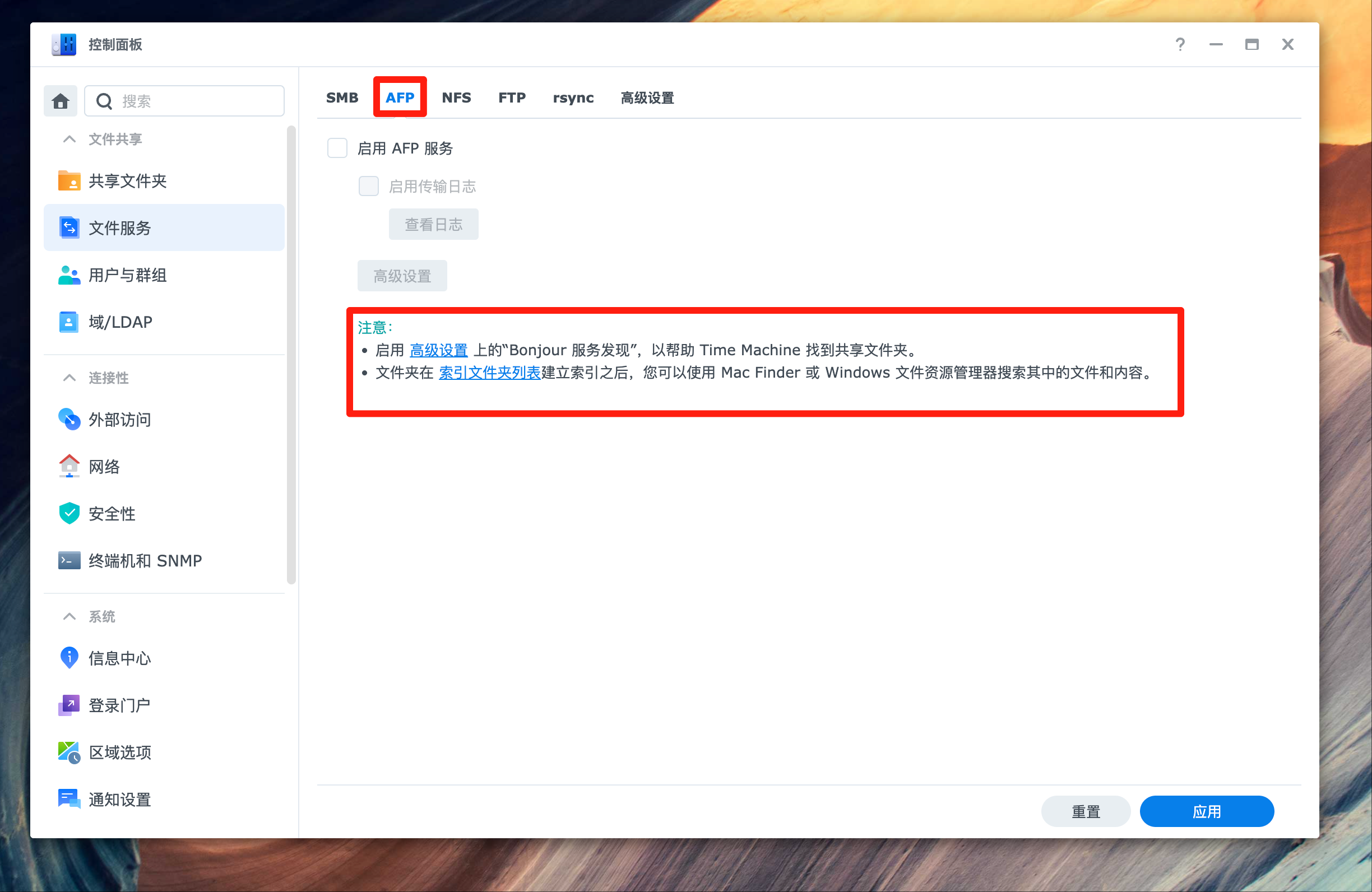
Task: Select the AFP tab
Action: pos(400,97)
